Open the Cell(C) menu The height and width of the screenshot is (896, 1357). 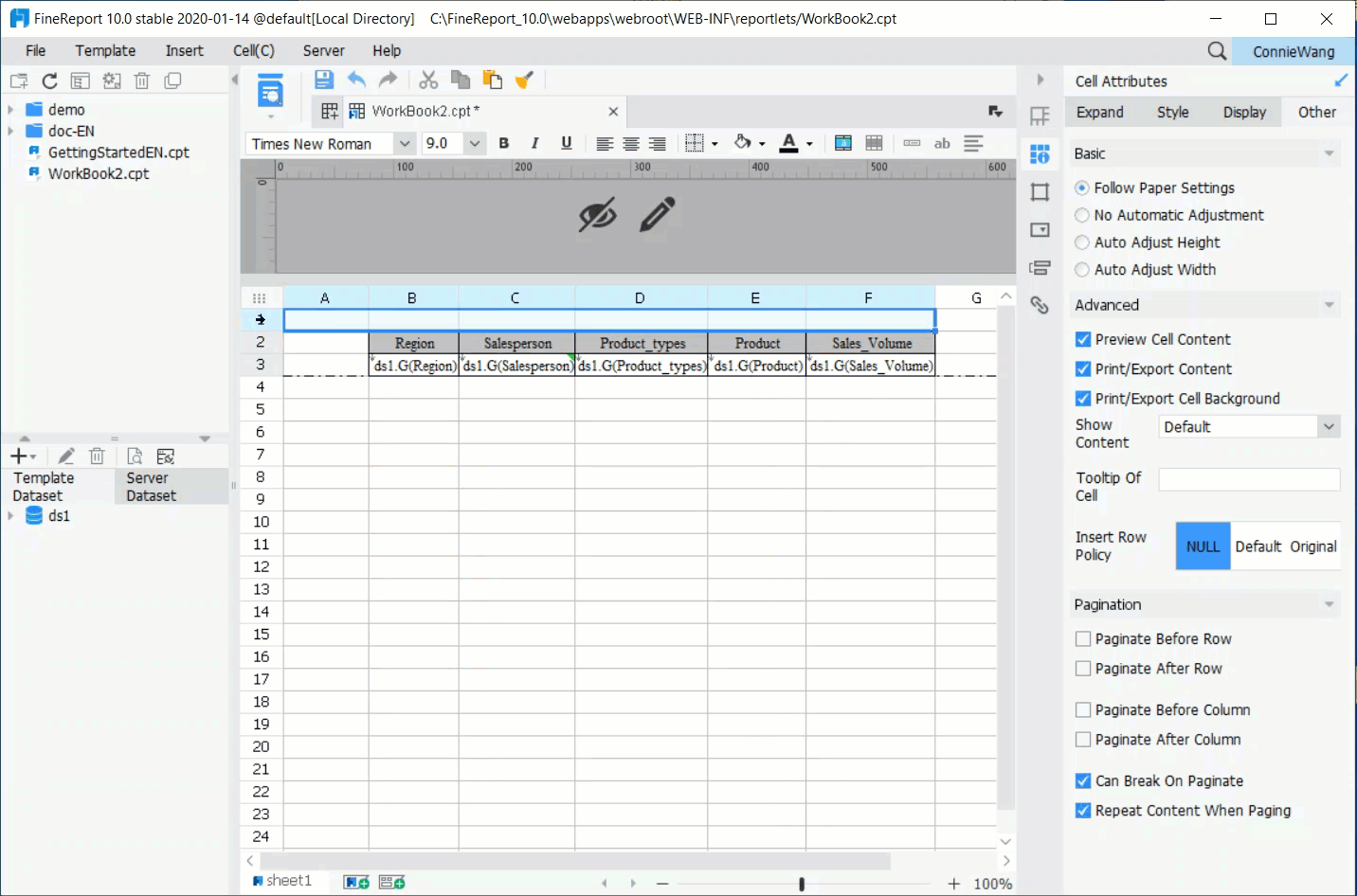tap(254, 51)
